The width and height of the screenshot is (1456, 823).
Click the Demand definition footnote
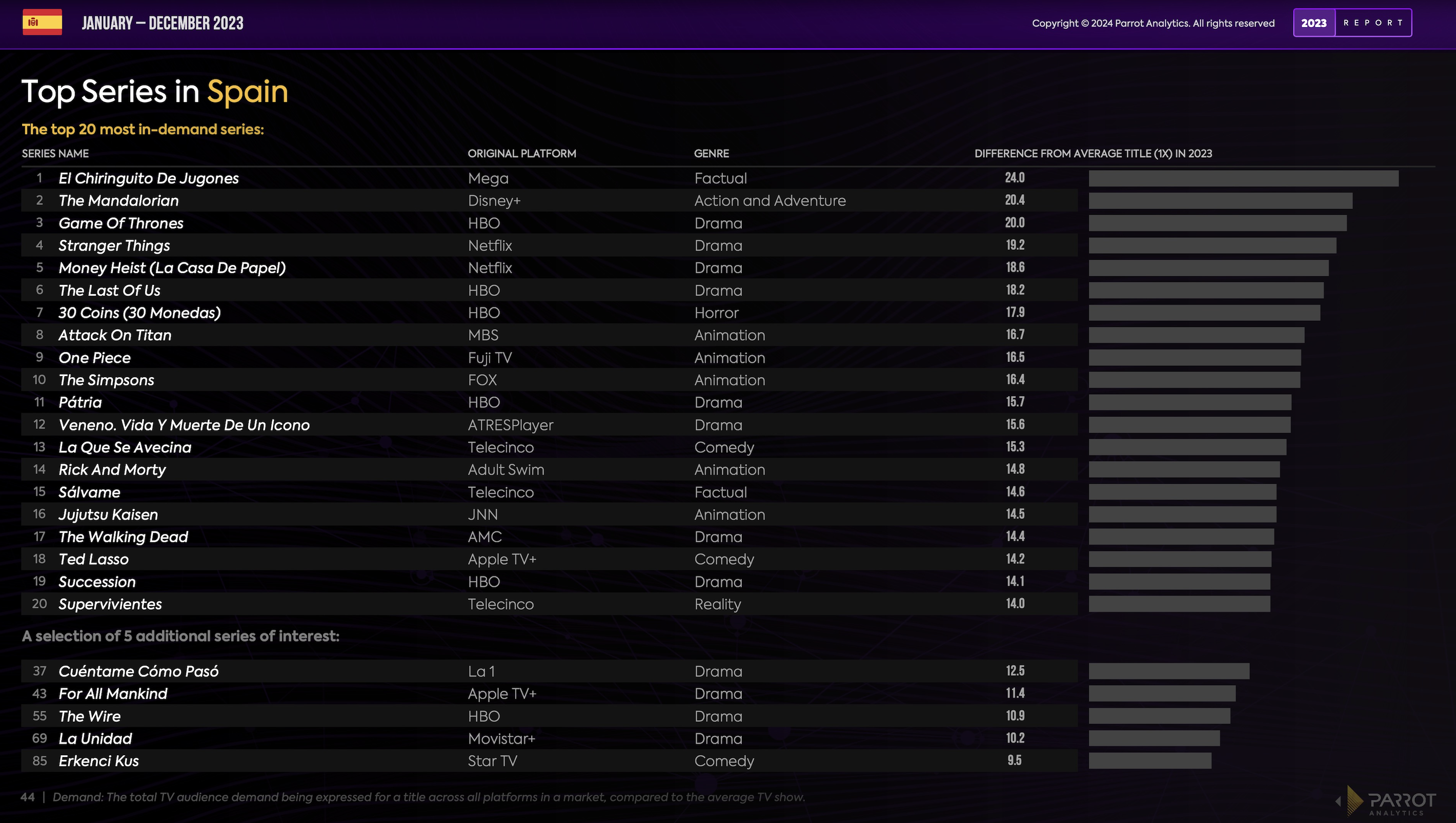[429, 797]
